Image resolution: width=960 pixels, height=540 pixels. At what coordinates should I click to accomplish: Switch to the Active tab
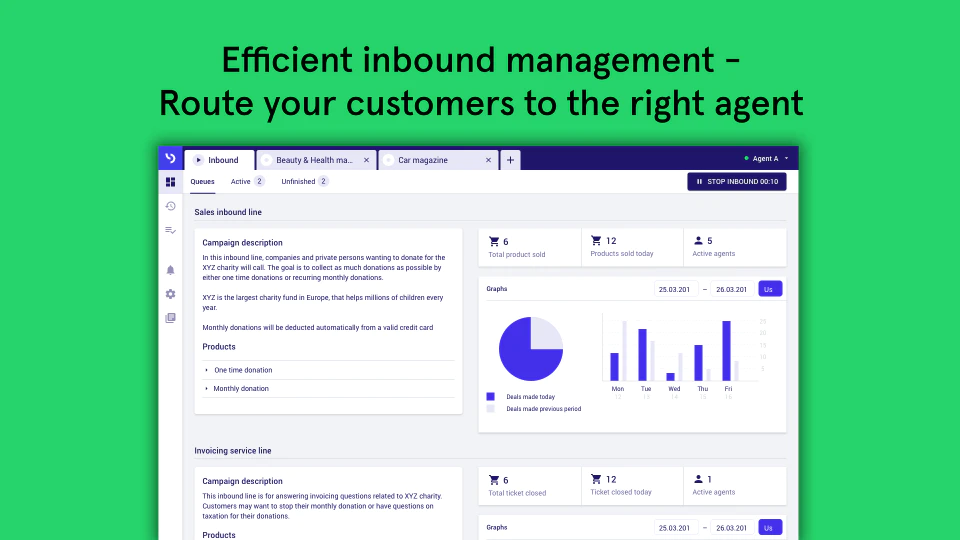coord(247,181)
